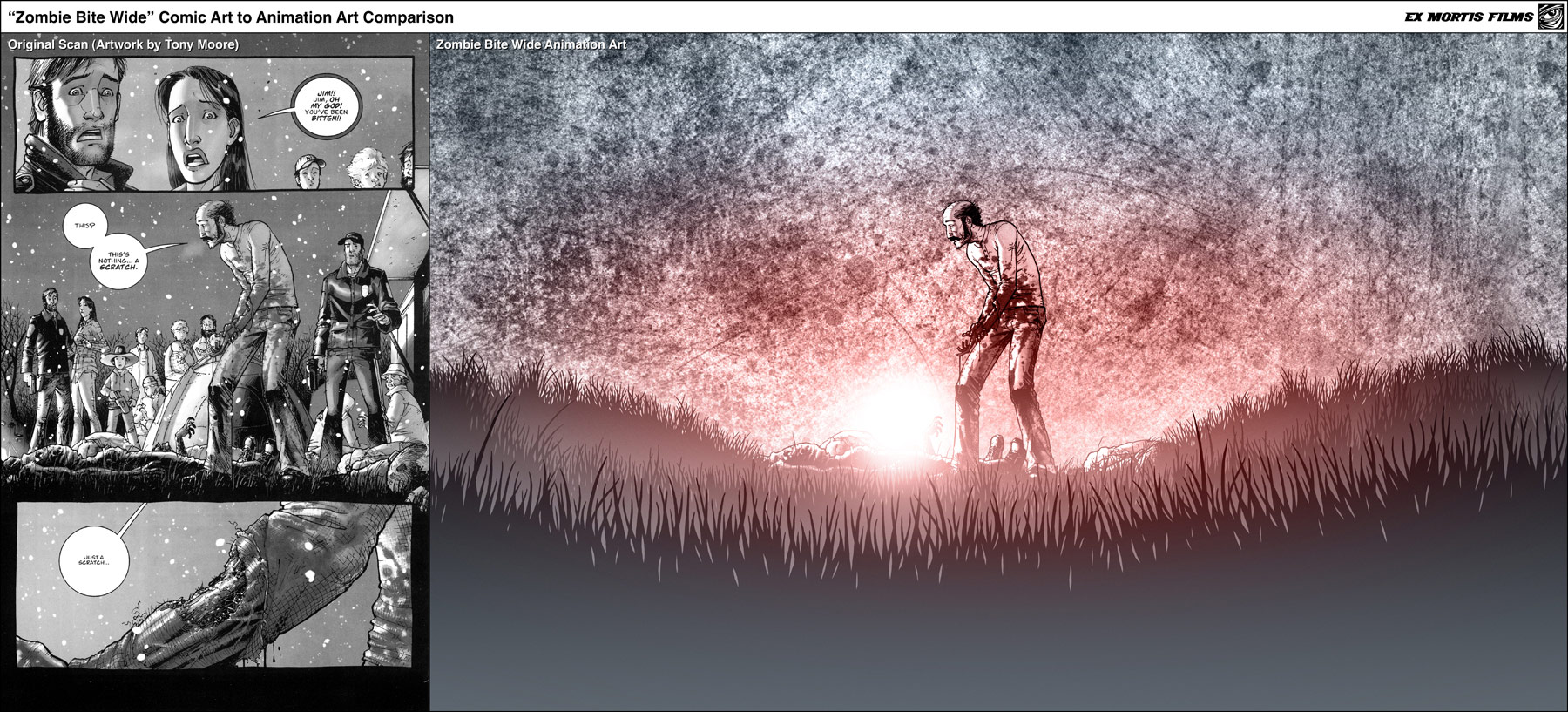Click the "JIM!! You've been bitten!!" speech bubble

pos(325,106)
